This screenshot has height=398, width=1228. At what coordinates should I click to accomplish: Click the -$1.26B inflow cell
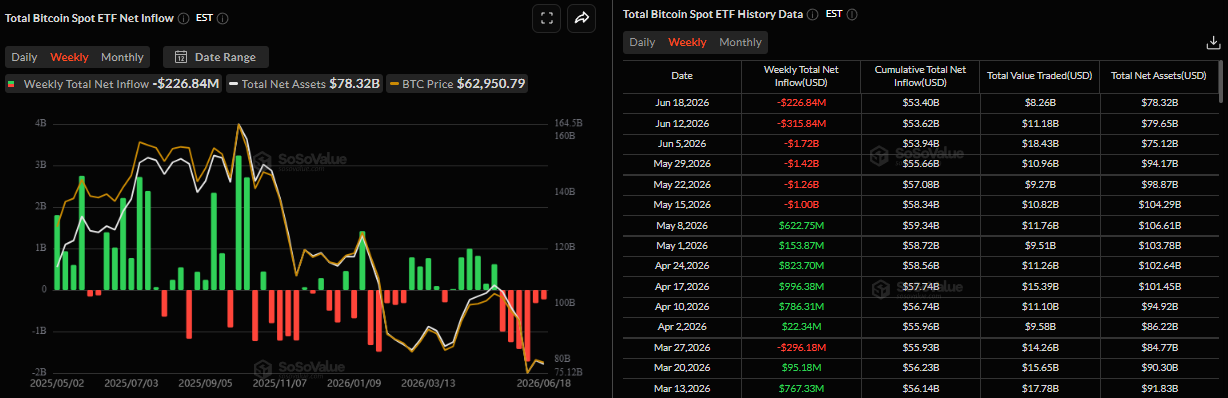pyautogui.click(x=800, y=185)
